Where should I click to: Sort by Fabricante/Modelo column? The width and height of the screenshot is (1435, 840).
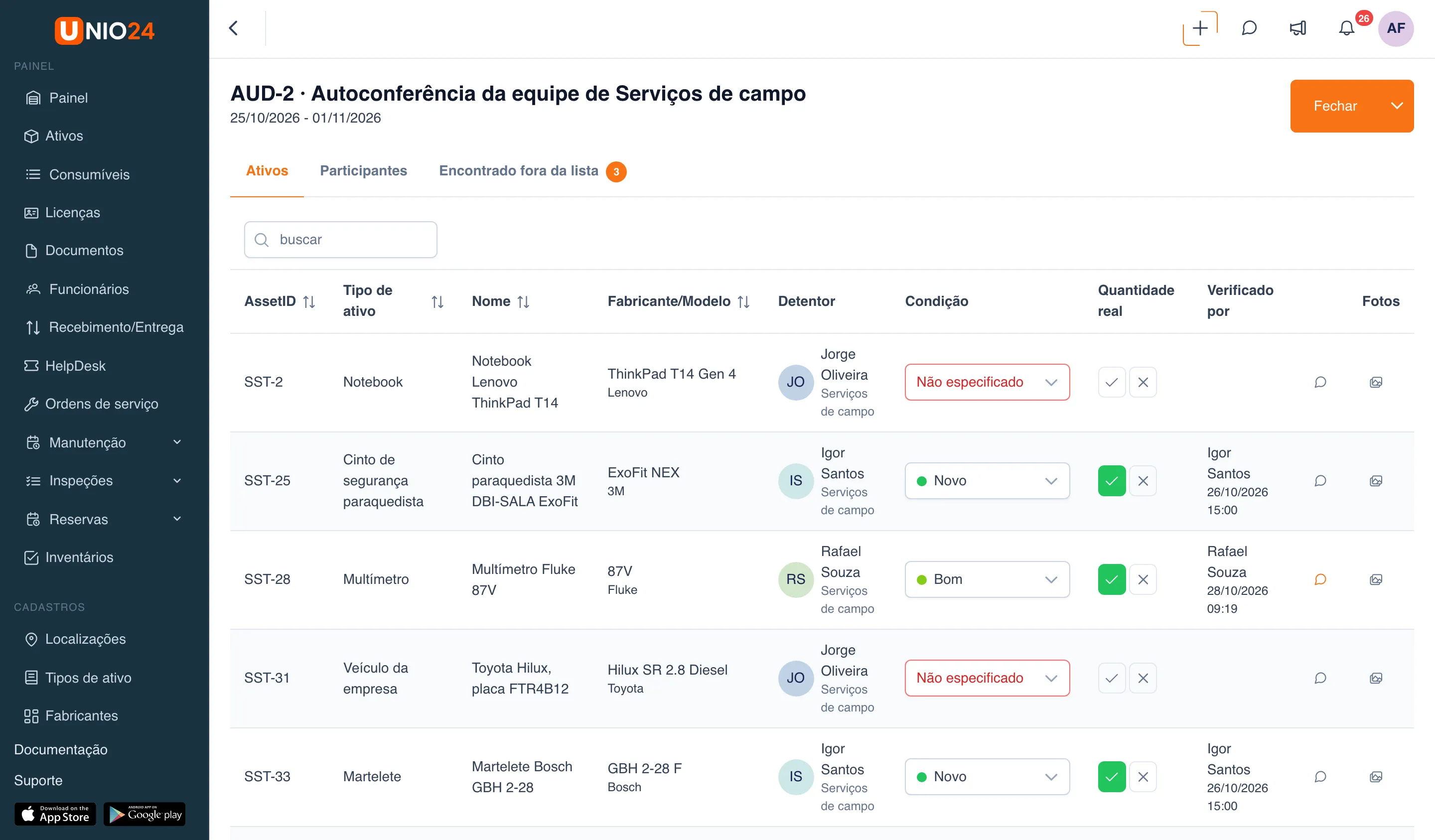(744, 301)
